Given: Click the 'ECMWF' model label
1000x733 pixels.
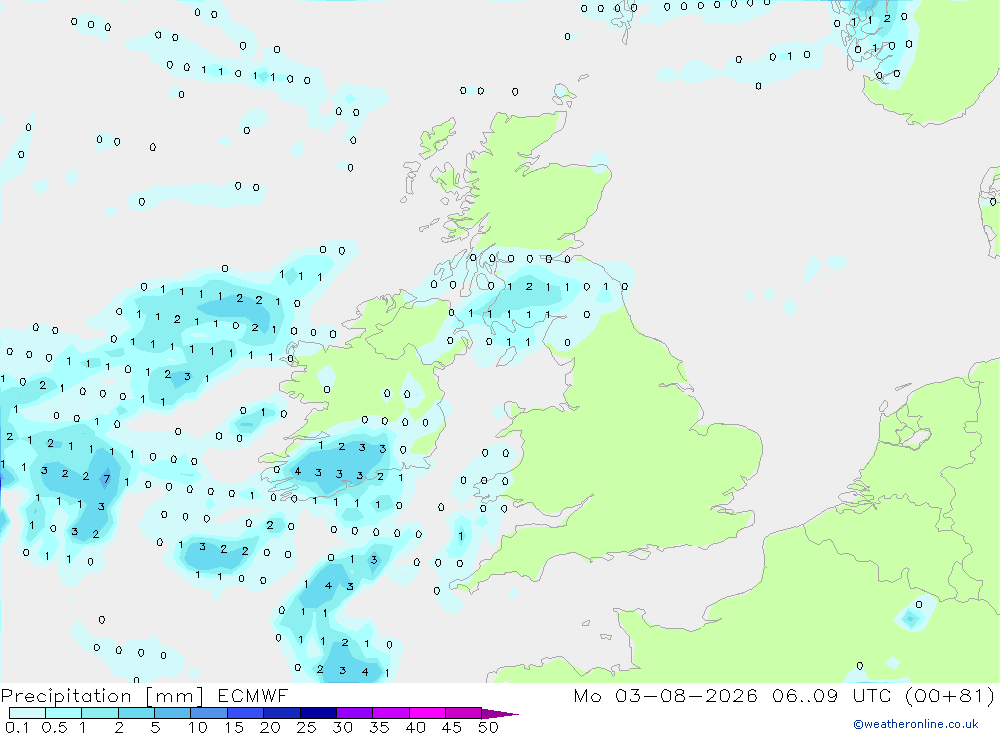Looking at the screenshot, I should click(x=253, y=695).
